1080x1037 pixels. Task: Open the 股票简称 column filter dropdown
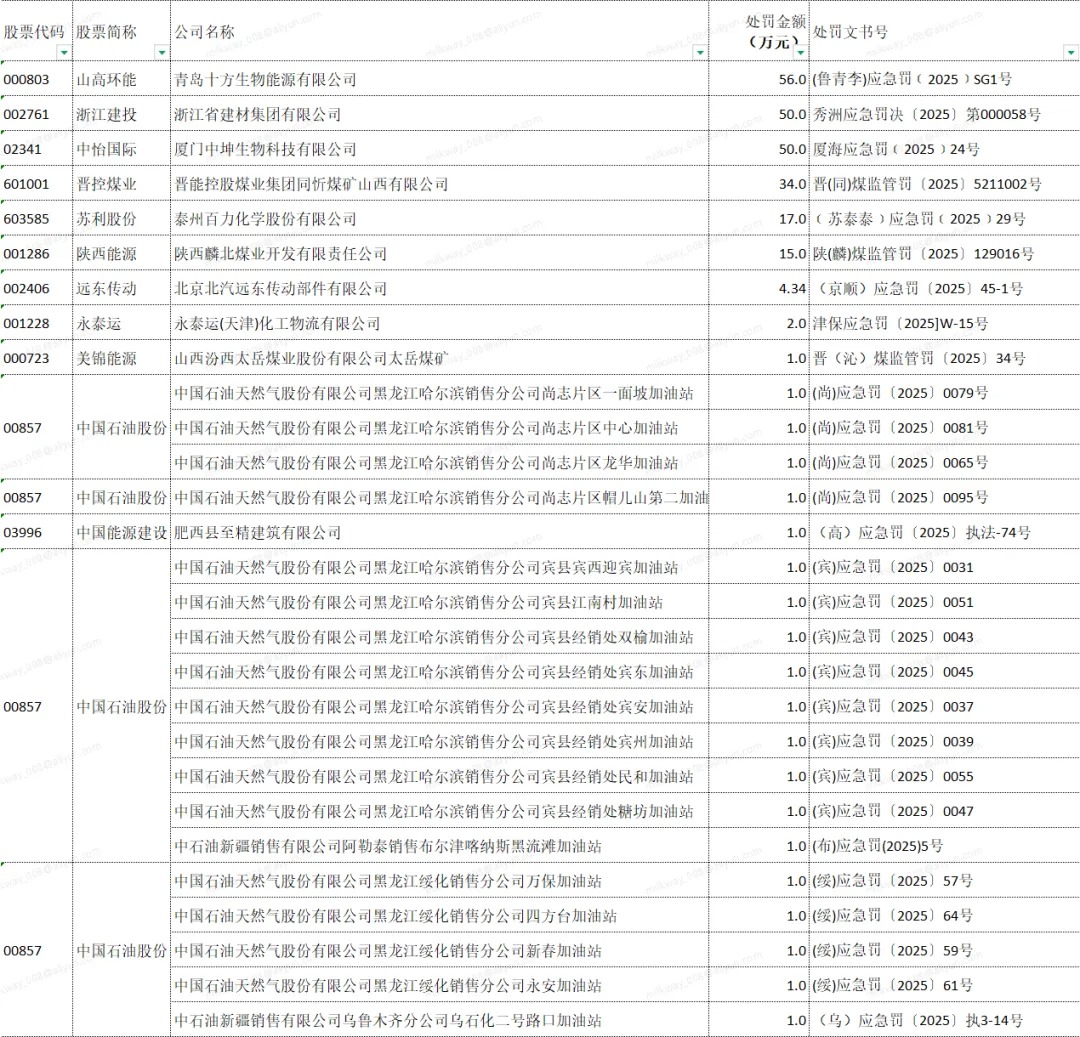pyautogui.click(x=161, y=52)
